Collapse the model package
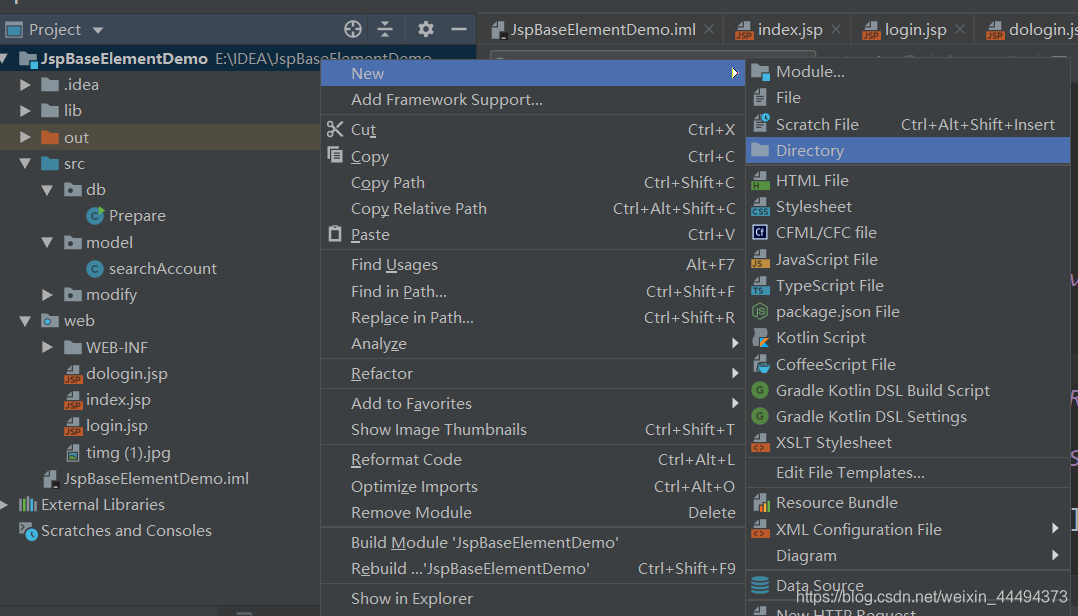The width and height of the screenshot is (1078, 616). [47, 243]
